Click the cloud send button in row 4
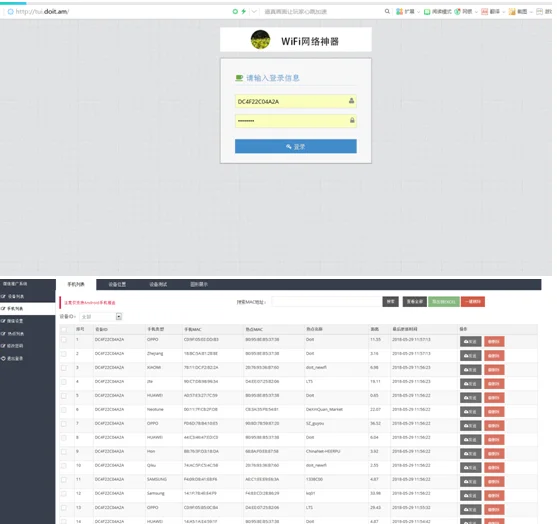The height and width of the screenshot is (524, 557). [x=470, y=384]
